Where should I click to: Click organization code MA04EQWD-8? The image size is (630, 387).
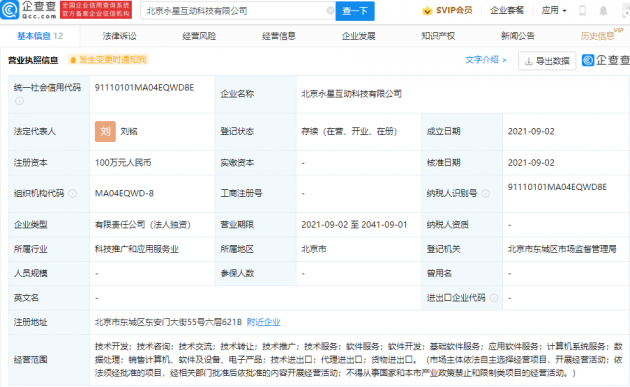click(x=124, y=193)
